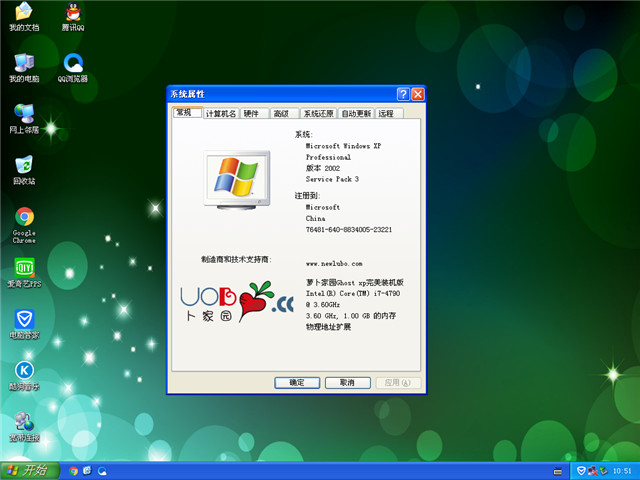640x480 pixels.
Task: Switch to the 远程 tab
Action: pyautogui.click(x=389, y=113)
